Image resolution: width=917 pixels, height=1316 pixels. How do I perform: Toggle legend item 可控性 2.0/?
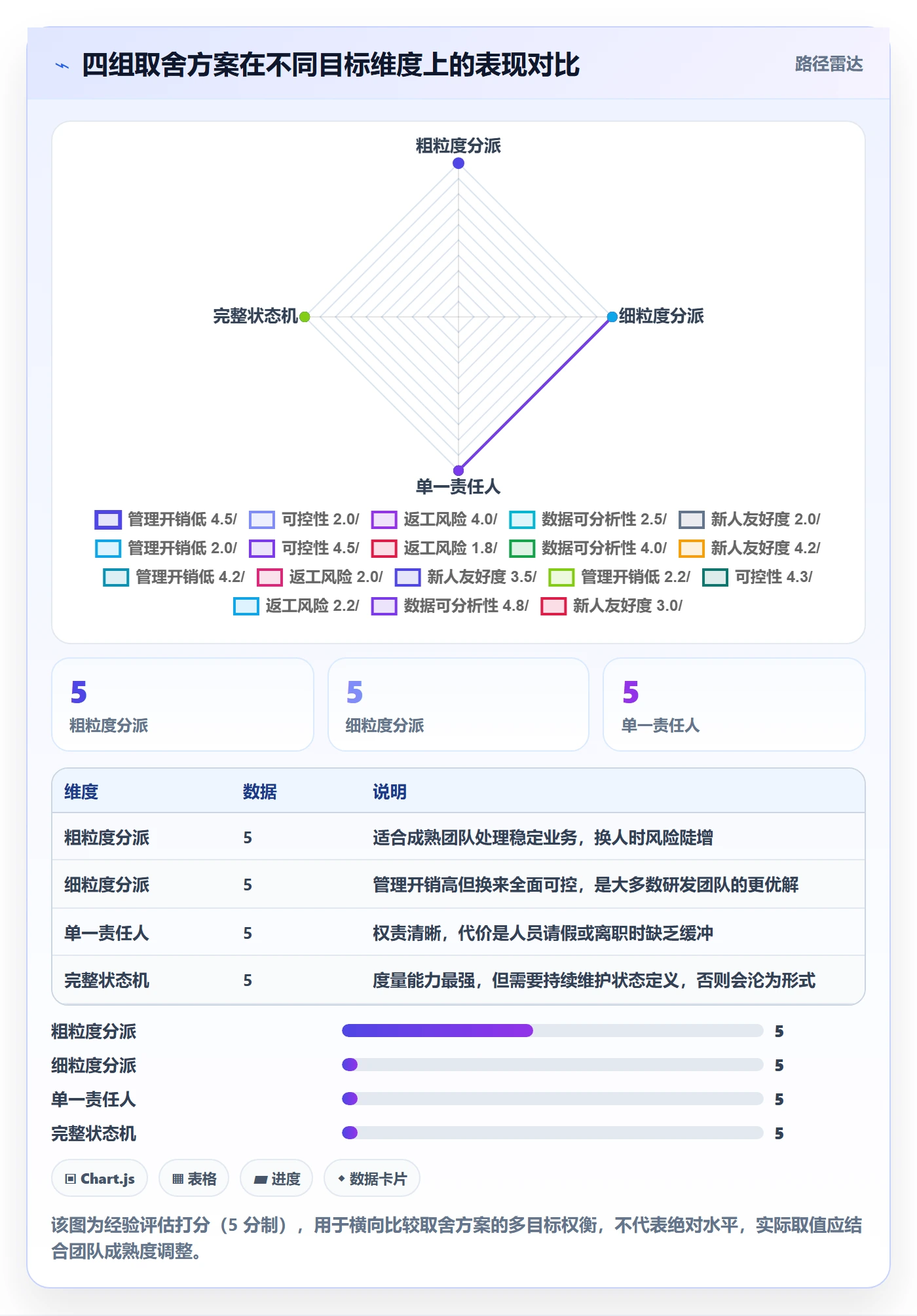[x=304, y=519]
